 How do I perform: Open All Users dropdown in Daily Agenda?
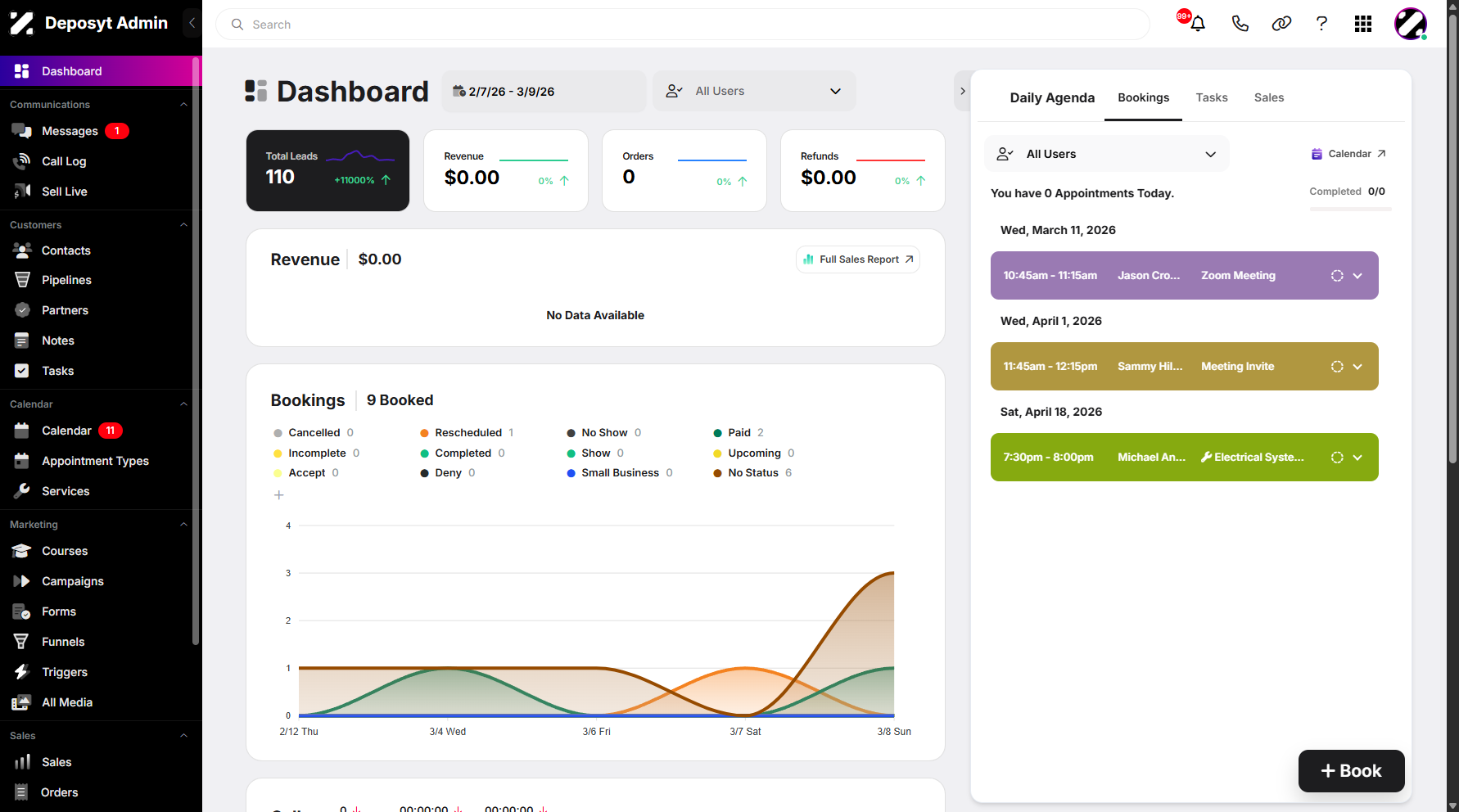(1107, 154)
